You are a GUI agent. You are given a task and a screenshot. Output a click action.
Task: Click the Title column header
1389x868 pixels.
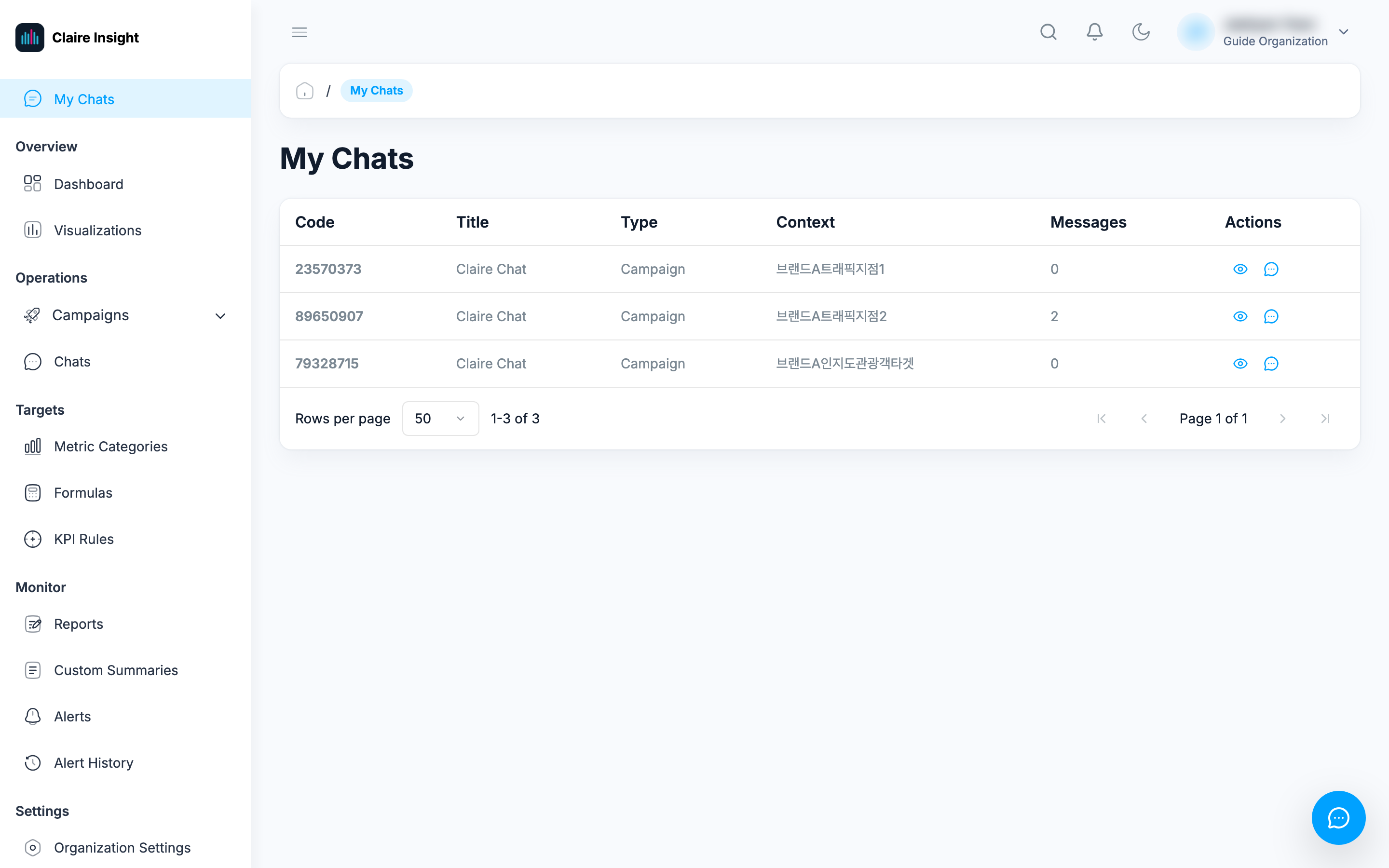point(472,222)
